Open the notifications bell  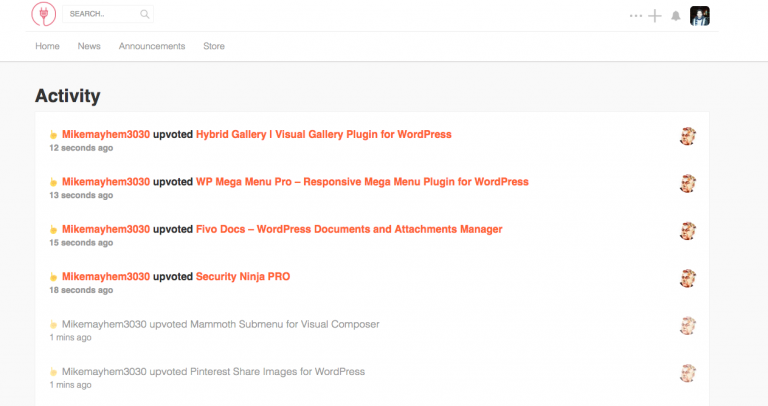pos(676,16)
